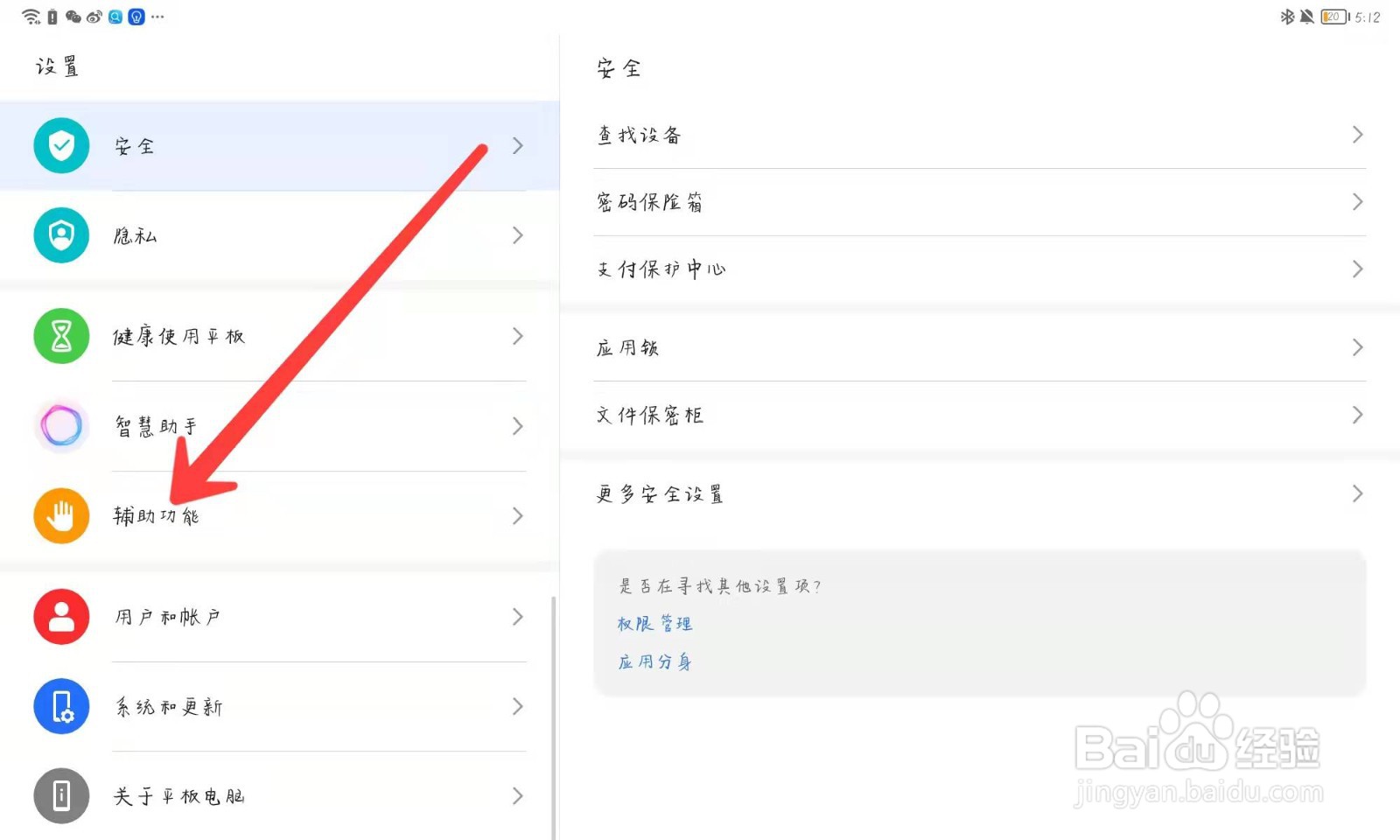This screenshot has height=840, width=1400.
Task: Click the System and Updates (系统和更新) icon
Action: (60, 706)
